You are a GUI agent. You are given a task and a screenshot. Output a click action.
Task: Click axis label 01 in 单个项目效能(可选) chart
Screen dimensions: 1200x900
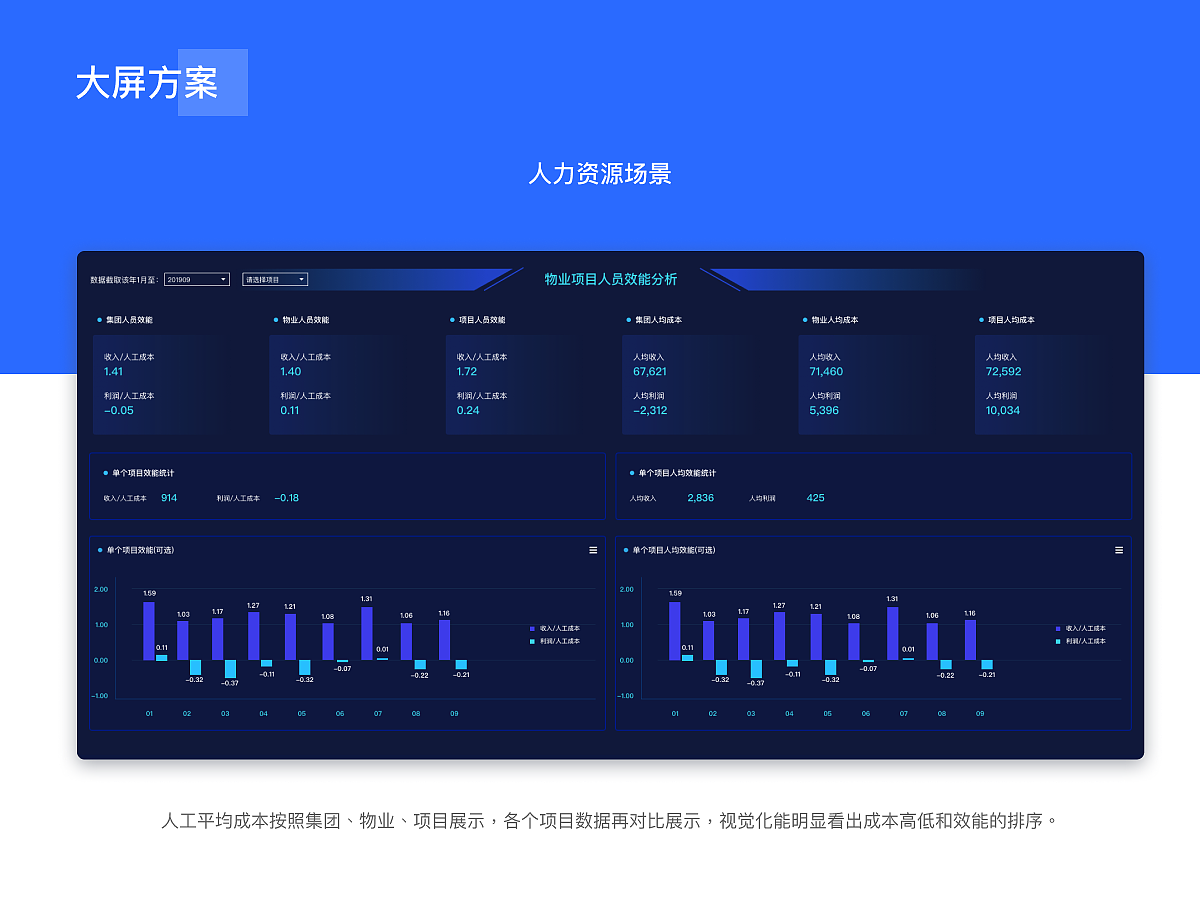pos(149,714)
